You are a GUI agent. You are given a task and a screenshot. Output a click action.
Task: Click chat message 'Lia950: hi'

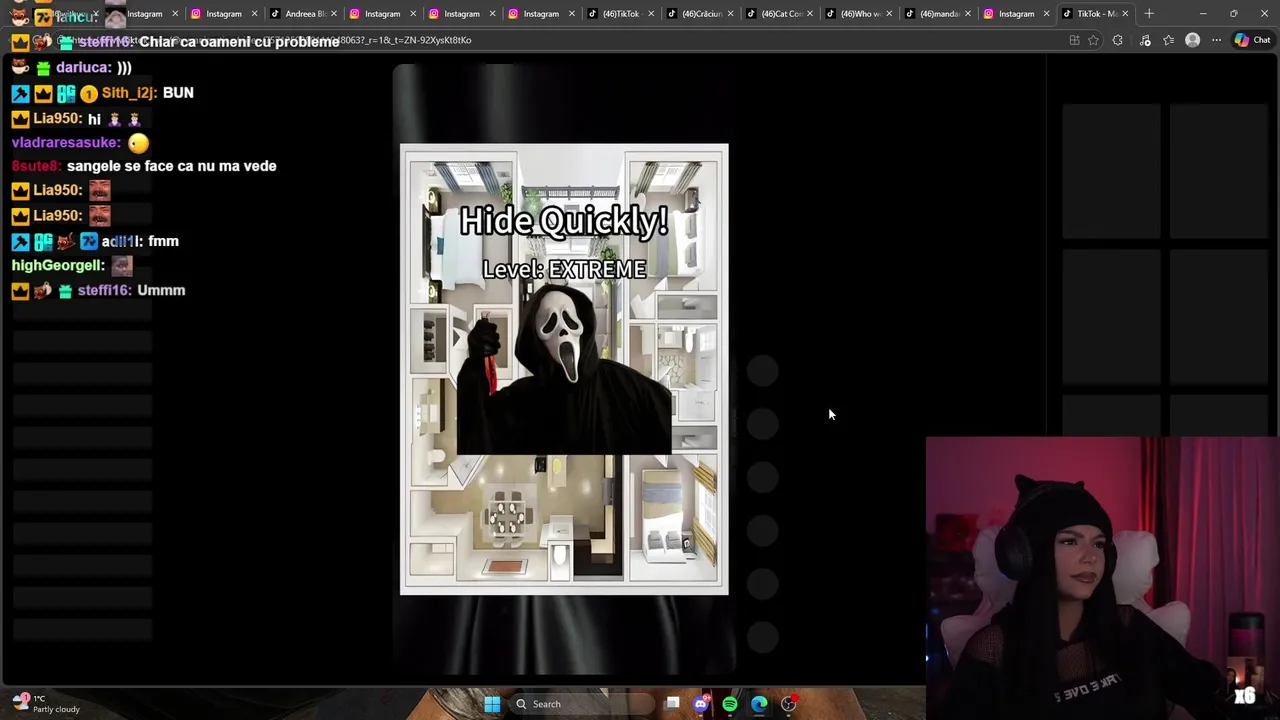(76, 119)
